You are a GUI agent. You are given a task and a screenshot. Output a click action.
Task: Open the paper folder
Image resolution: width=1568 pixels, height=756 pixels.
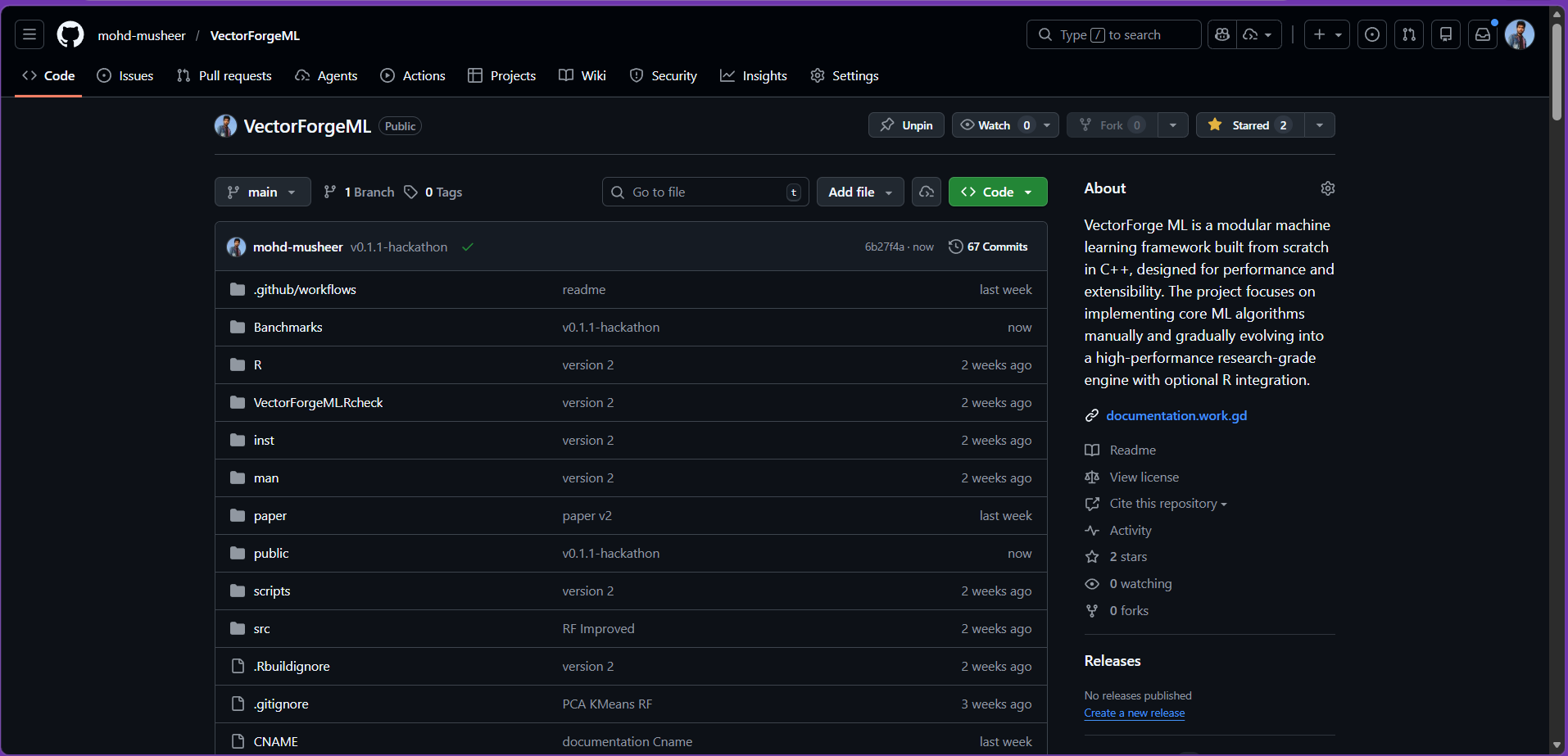(x=270, y=515)
